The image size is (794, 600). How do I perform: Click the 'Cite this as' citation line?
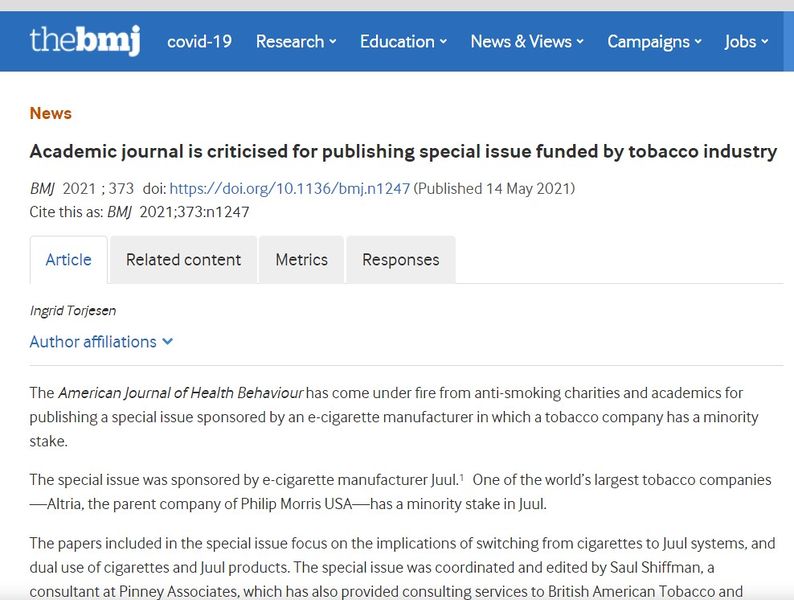pos(139,212)
